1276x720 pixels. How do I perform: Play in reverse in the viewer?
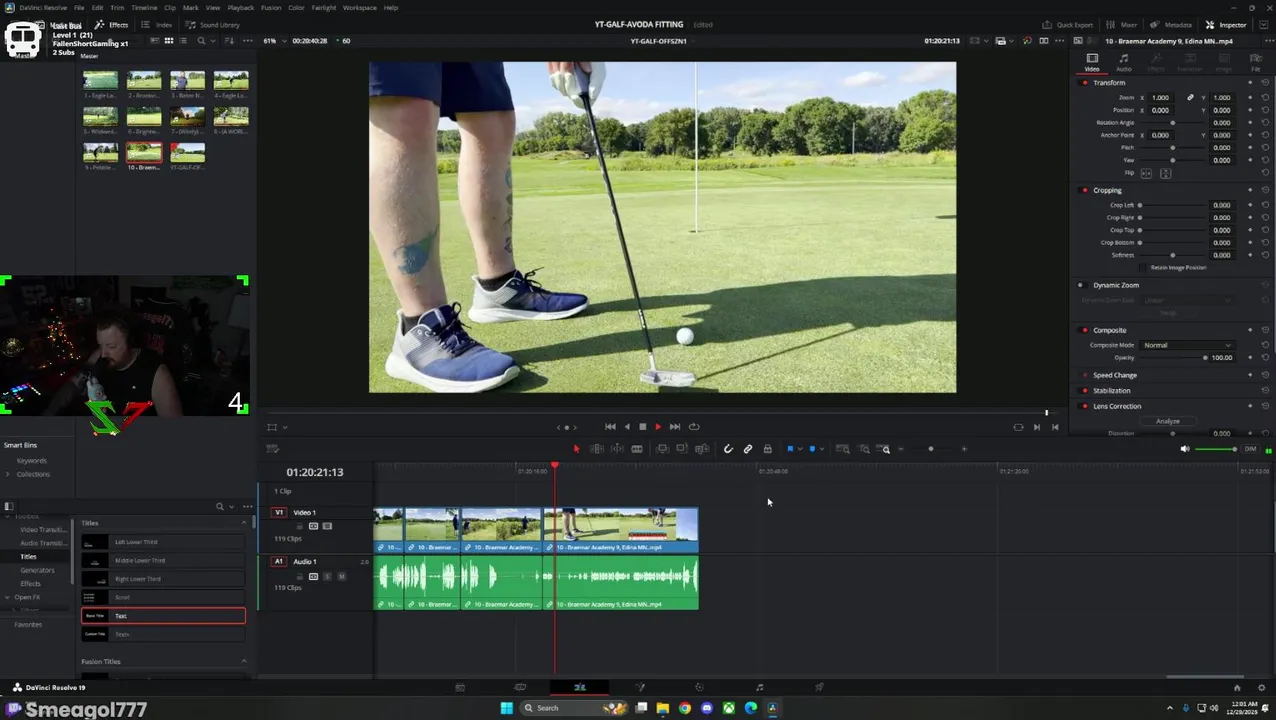point(627,427)
